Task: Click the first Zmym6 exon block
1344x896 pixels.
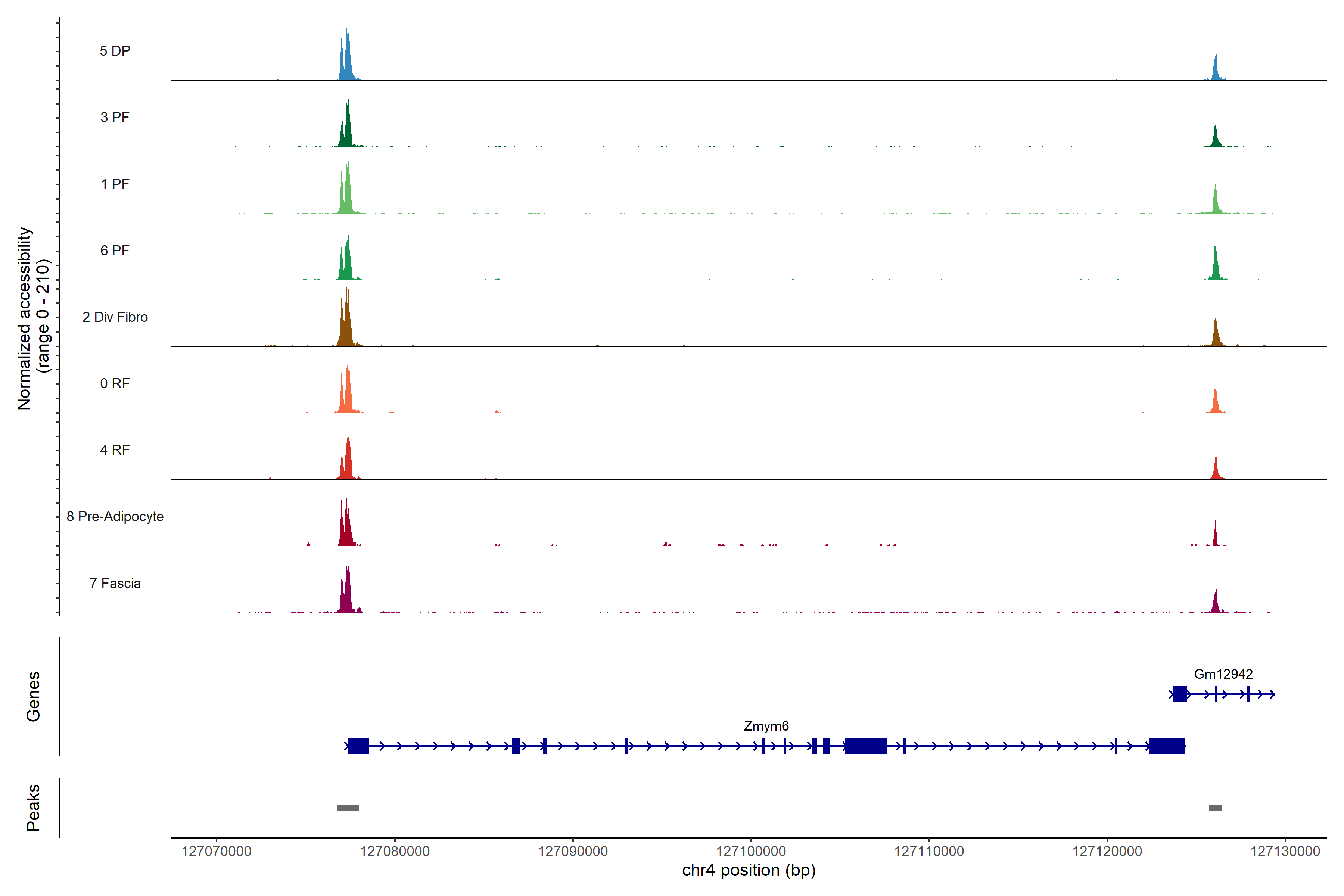Action: point(358,746)
